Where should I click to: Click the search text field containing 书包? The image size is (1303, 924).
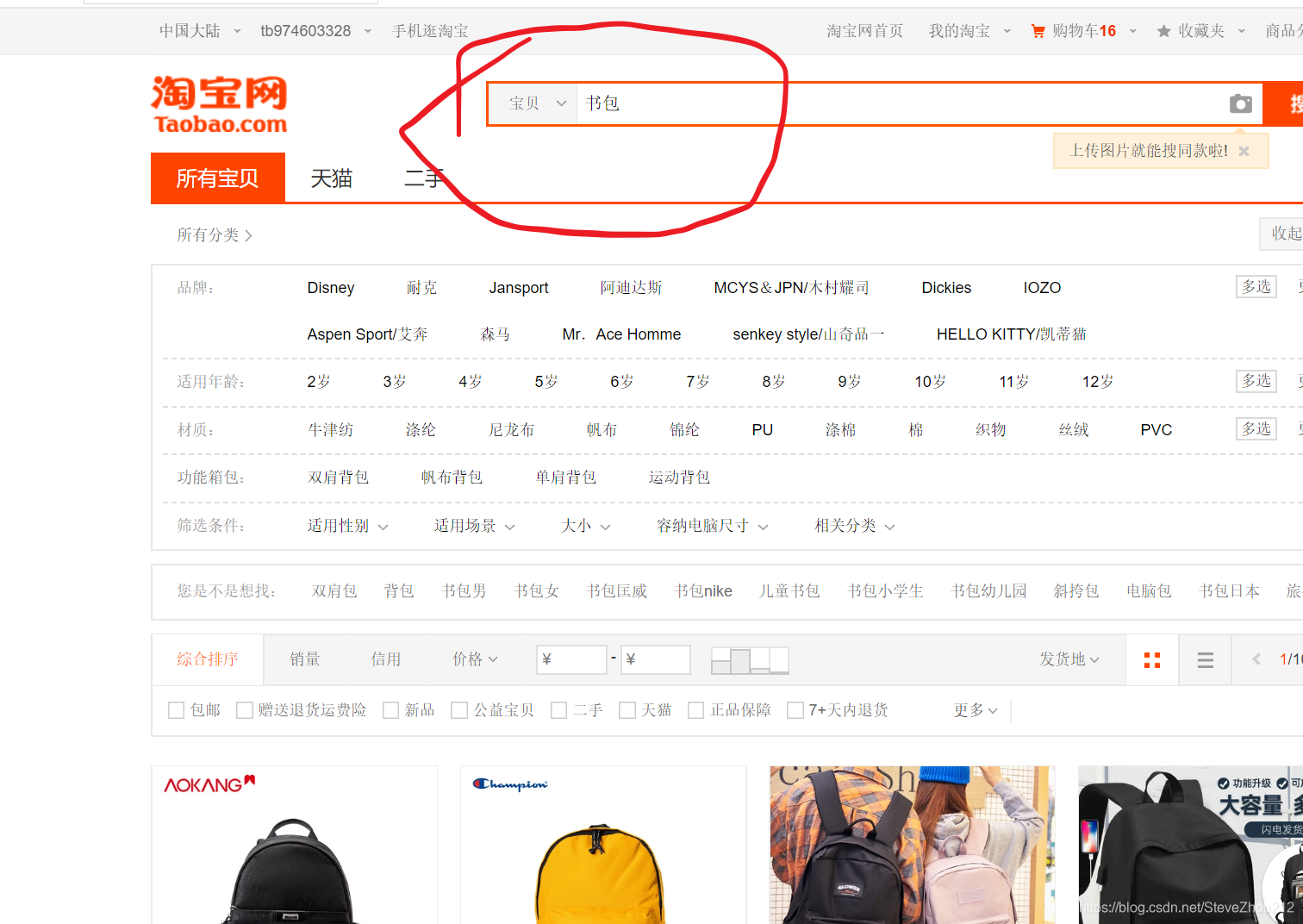tap(899, 103)
